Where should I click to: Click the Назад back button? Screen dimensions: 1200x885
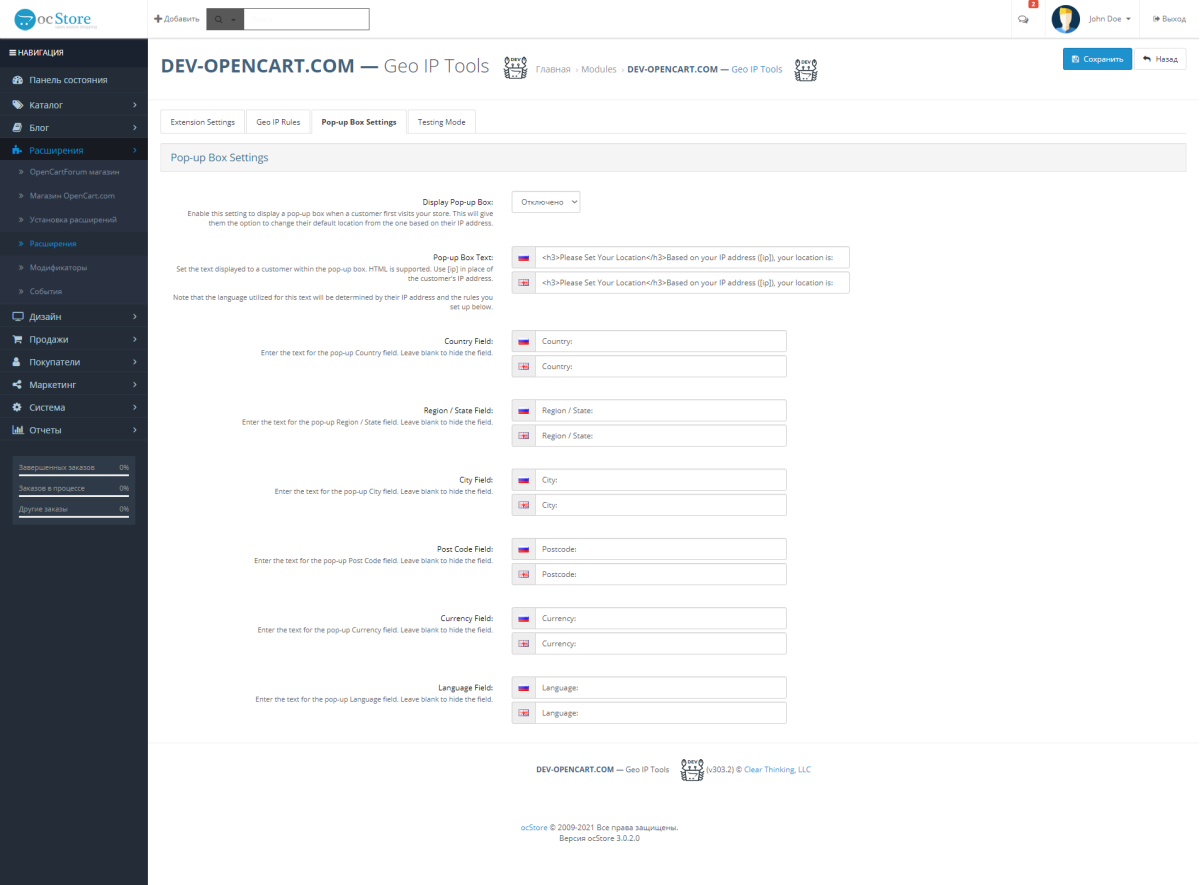[1160, 59]
